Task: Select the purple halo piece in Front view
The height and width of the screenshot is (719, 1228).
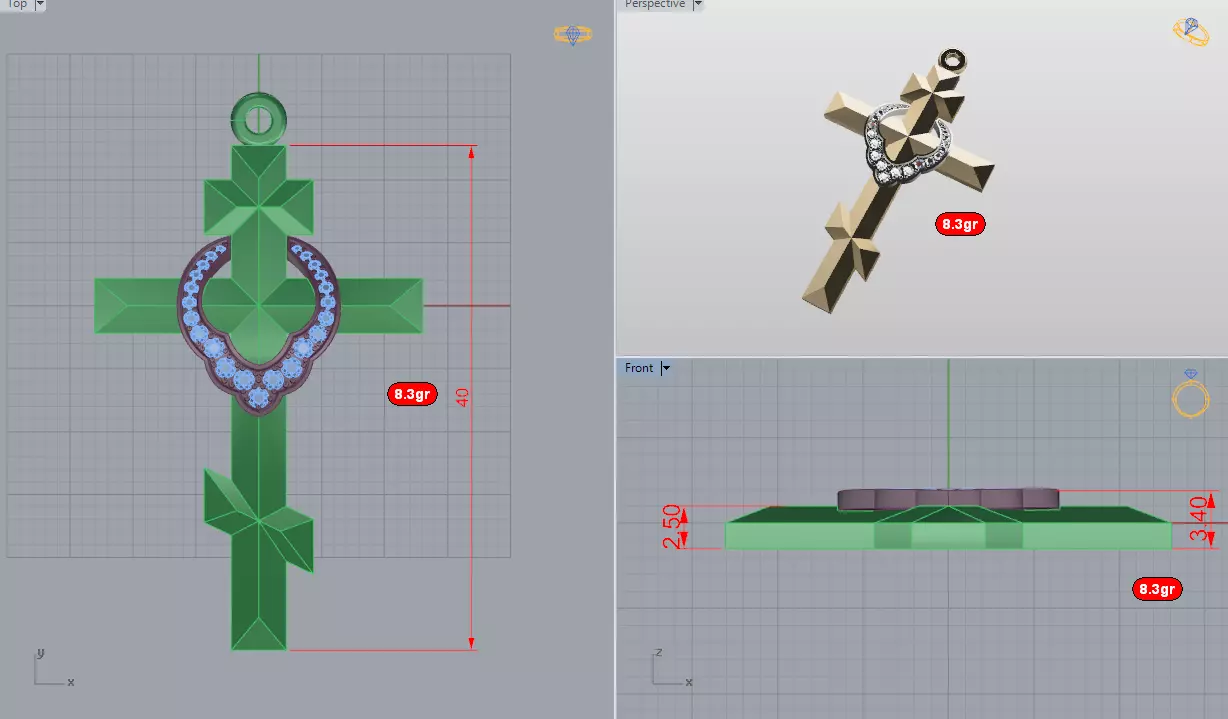Action: 947,499
